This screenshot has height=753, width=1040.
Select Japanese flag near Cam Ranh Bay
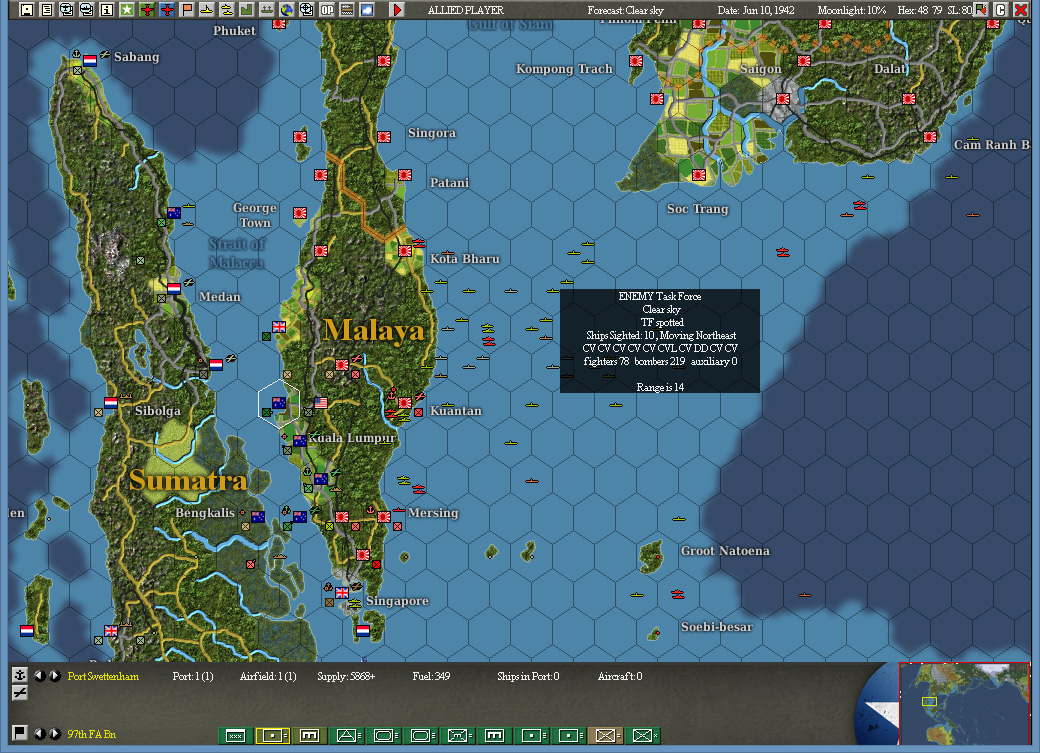point(930,137)
